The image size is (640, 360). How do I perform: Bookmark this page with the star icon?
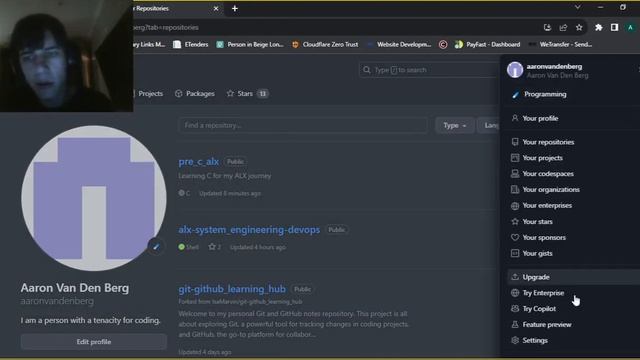[579, 27]
